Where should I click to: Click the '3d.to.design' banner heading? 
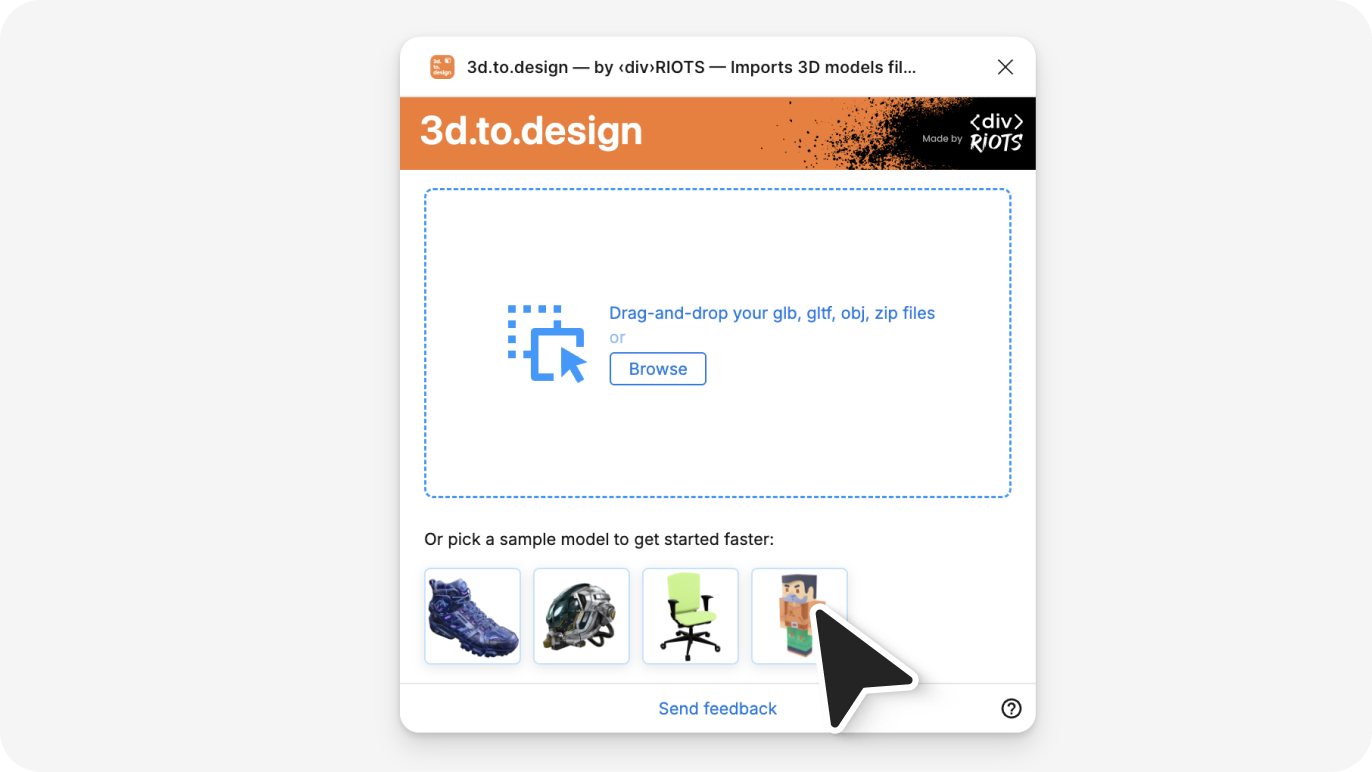pyautogui.click(x=531, y=132)
